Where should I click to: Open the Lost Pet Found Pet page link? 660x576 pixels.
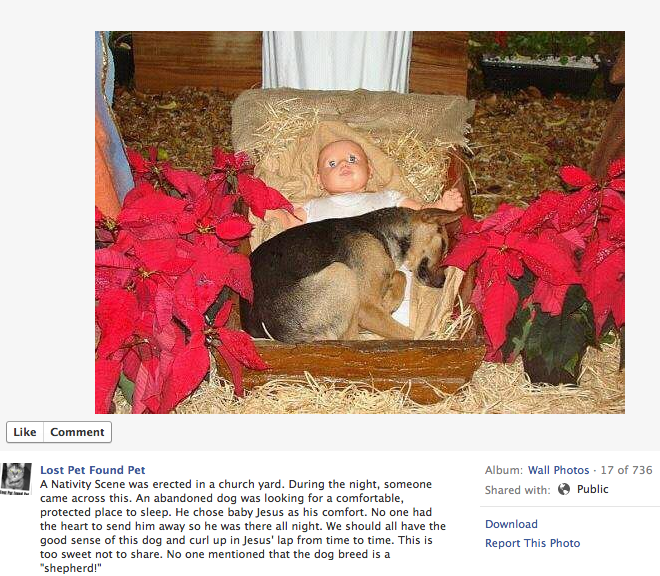[93, 470]
